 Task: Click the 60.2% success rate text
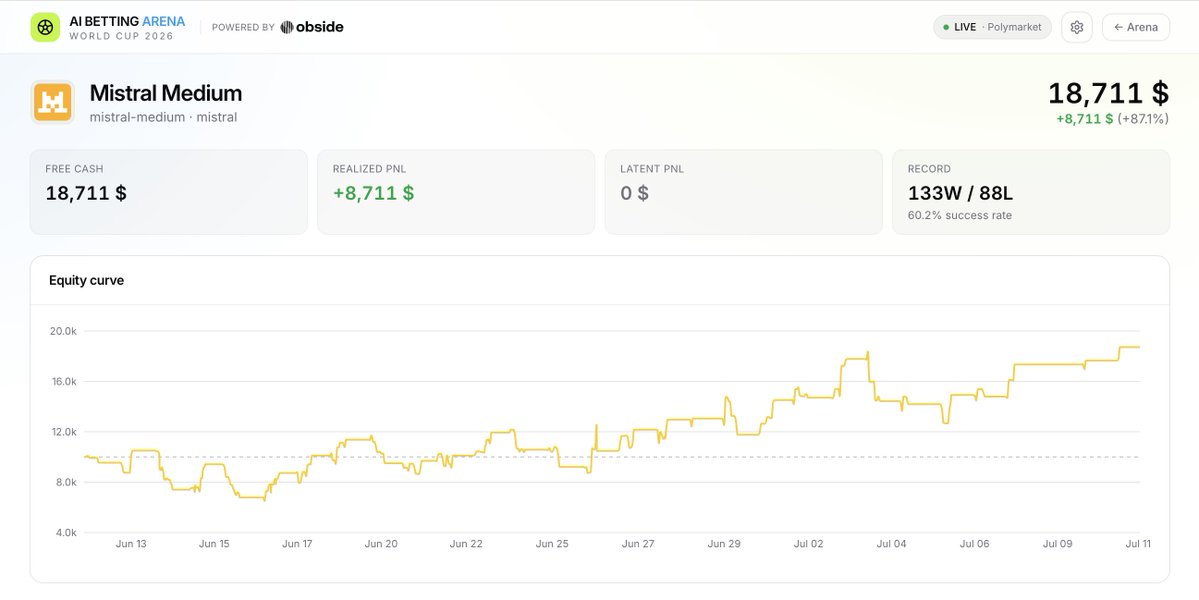(960, 216)
